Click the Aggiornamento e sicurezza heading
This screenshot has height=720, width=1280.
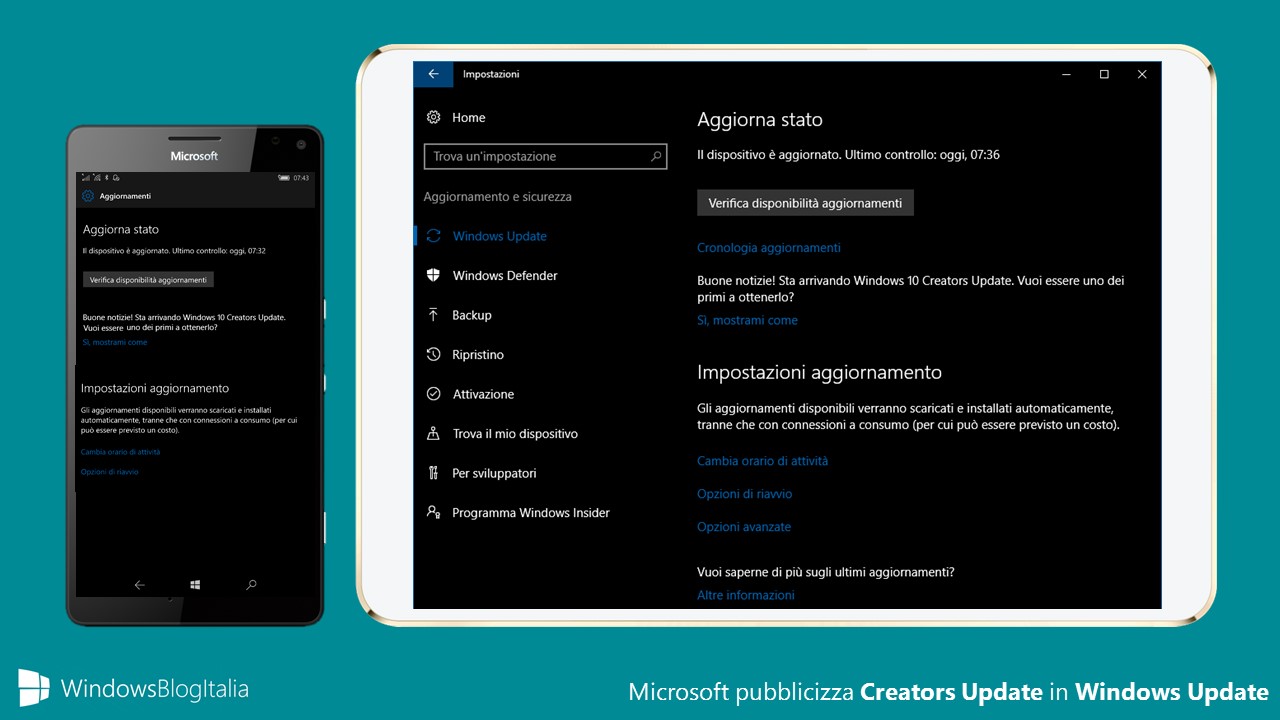[497, 197]
